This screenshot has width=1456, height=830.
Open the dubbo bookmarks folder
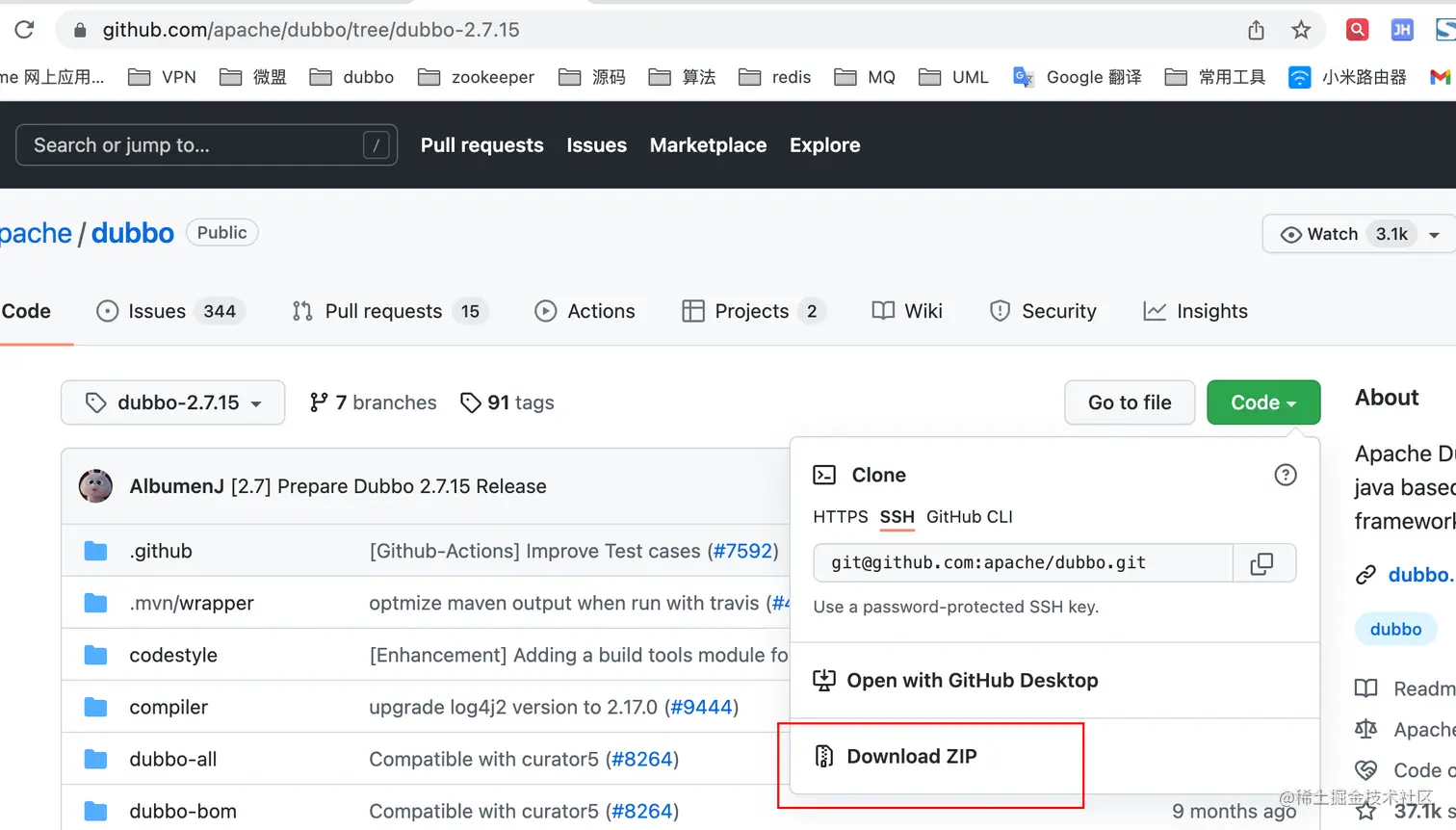pyautogui.click(x=351, y=77)
